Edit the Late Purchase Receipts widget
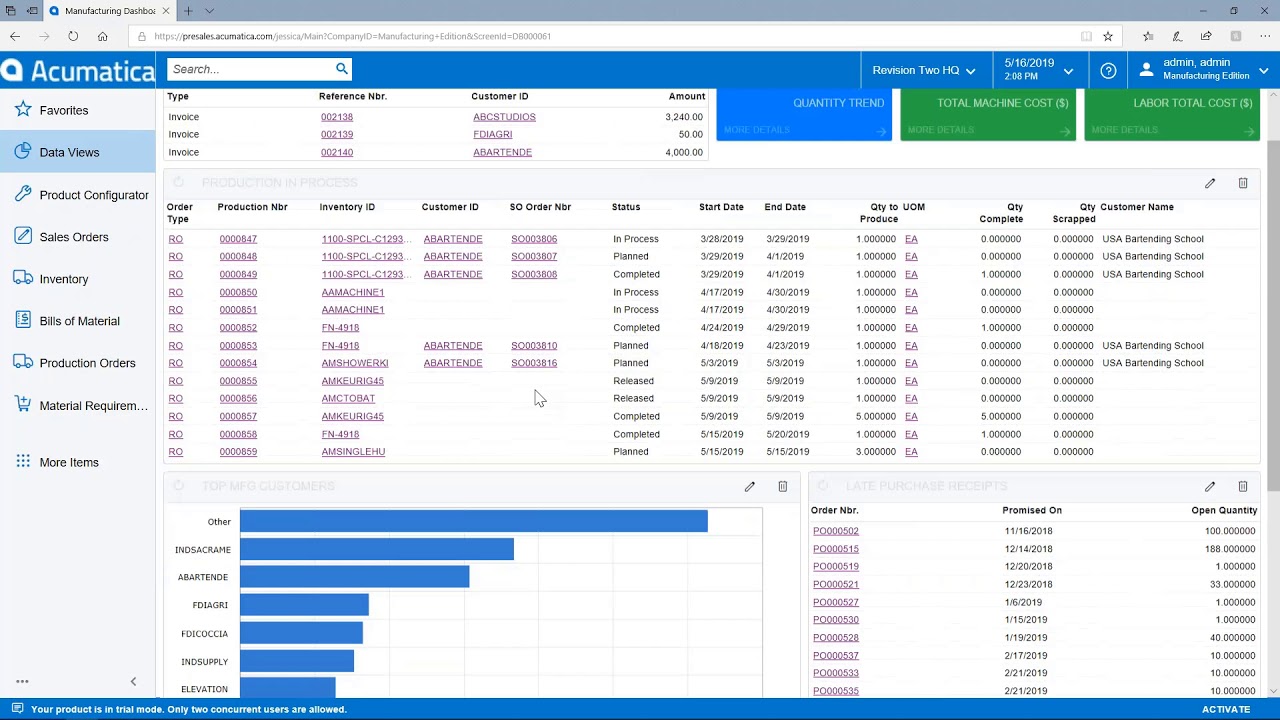Image resolution: width=1280 pixels, height=720 pixels. coord(1210,486)
